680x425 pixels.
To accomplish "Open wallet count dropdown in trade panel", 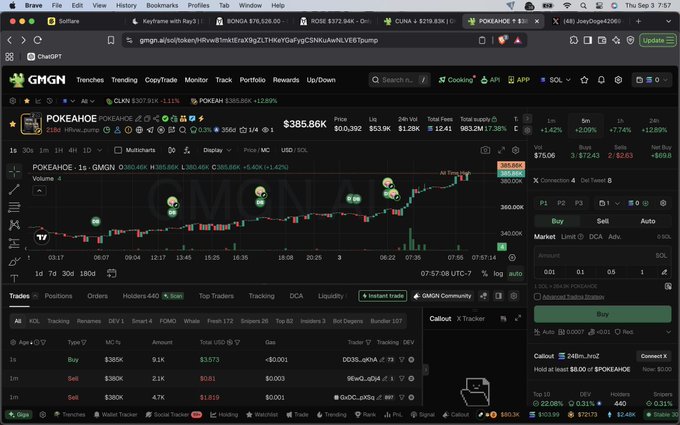I will [609, 203].
